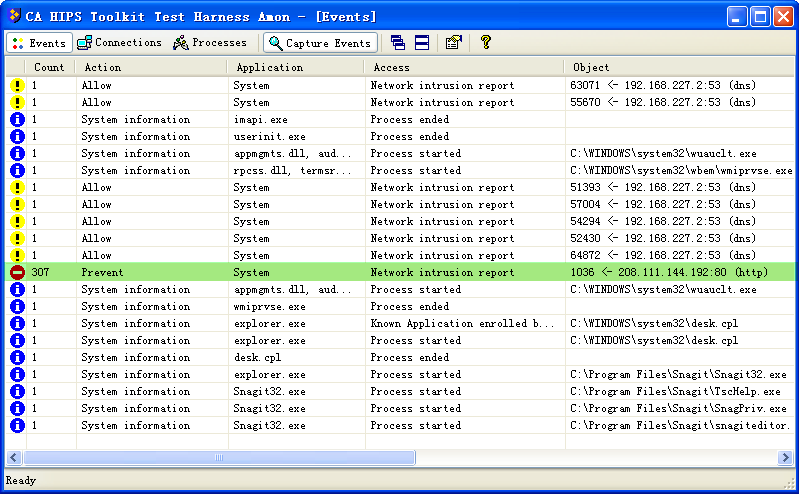Sort by the Application column header
The height and width of the screenshot is (494, 799).
coord(296,67)
